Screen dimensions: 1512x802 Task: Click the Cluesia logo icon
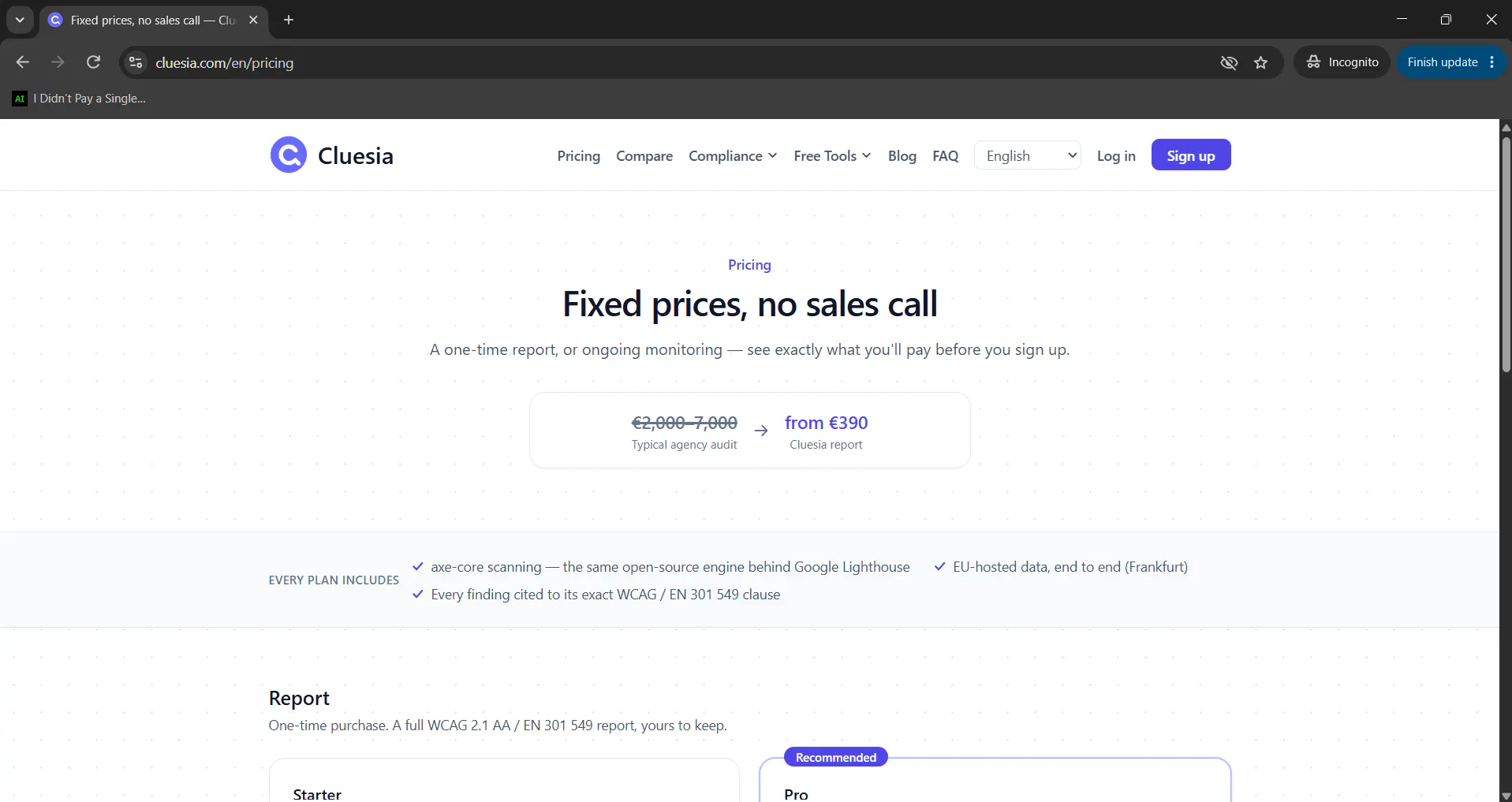[289, 155]
